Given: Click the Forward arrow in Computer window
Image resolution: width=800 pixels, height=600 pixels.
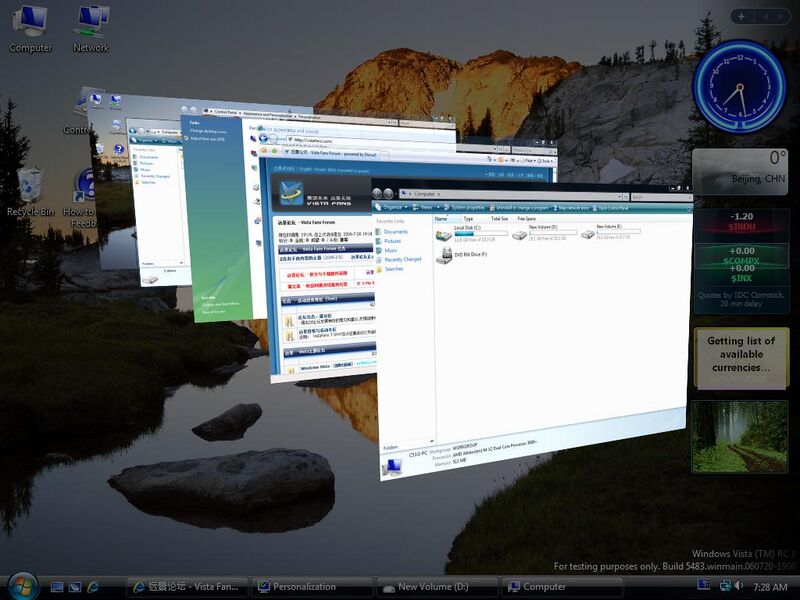Looking at the screenshot, I should 388,193.
